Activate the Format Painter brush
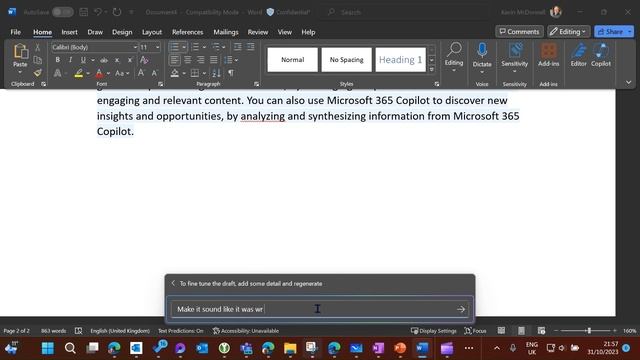 38,73
